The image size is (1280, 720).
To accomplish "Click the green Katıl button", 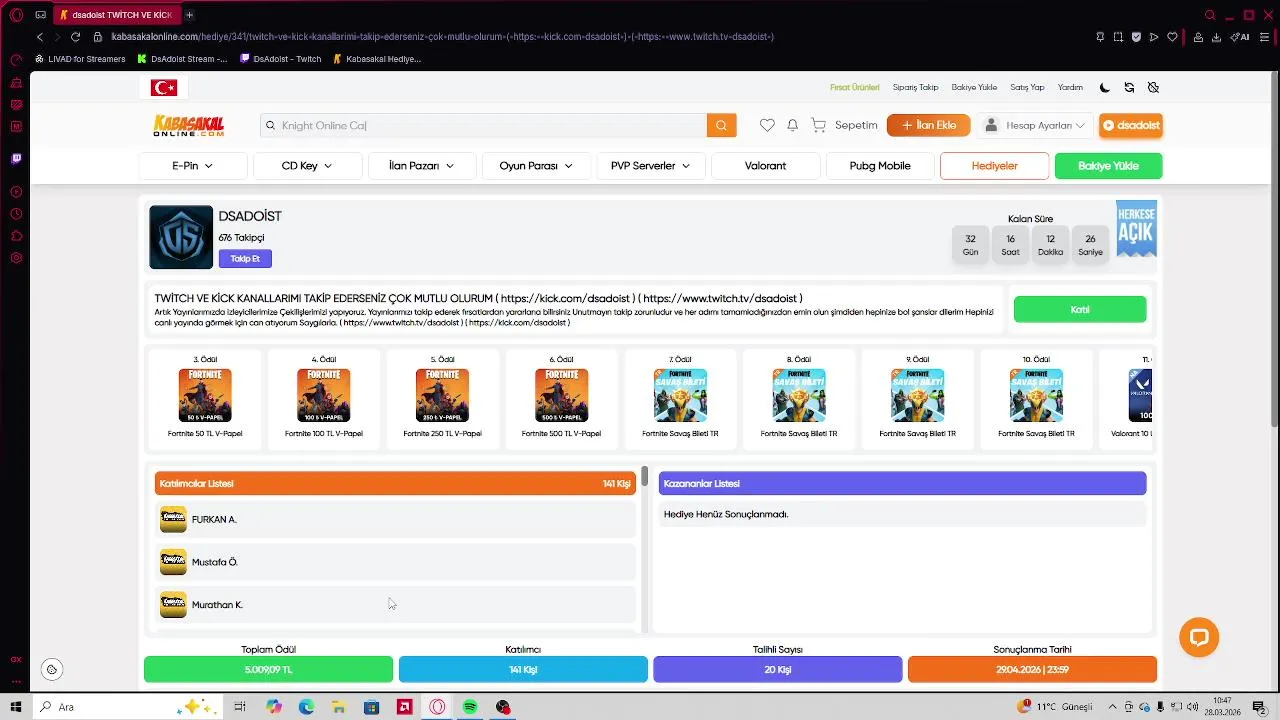I will [x=1080, y=309].
